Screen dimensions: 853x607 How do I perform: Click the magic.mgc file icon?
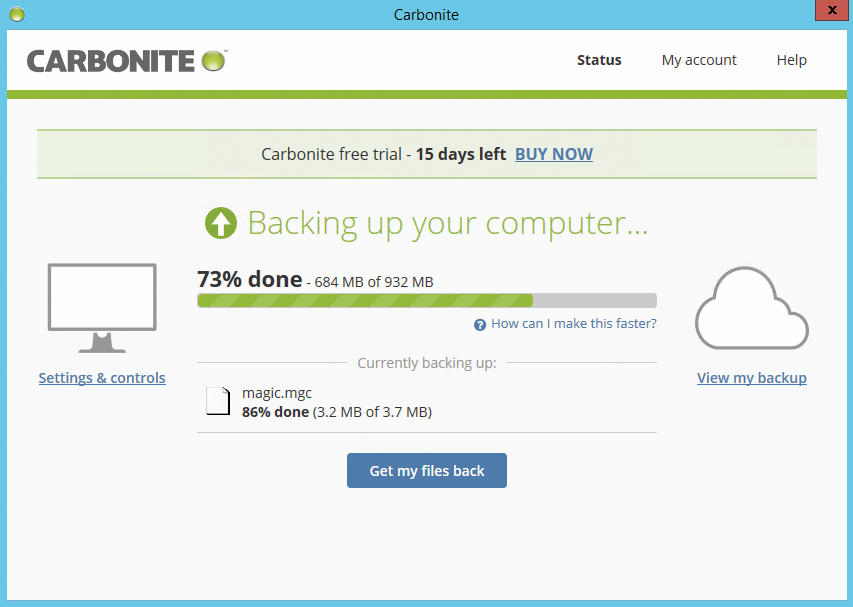(x=218, y=401)
